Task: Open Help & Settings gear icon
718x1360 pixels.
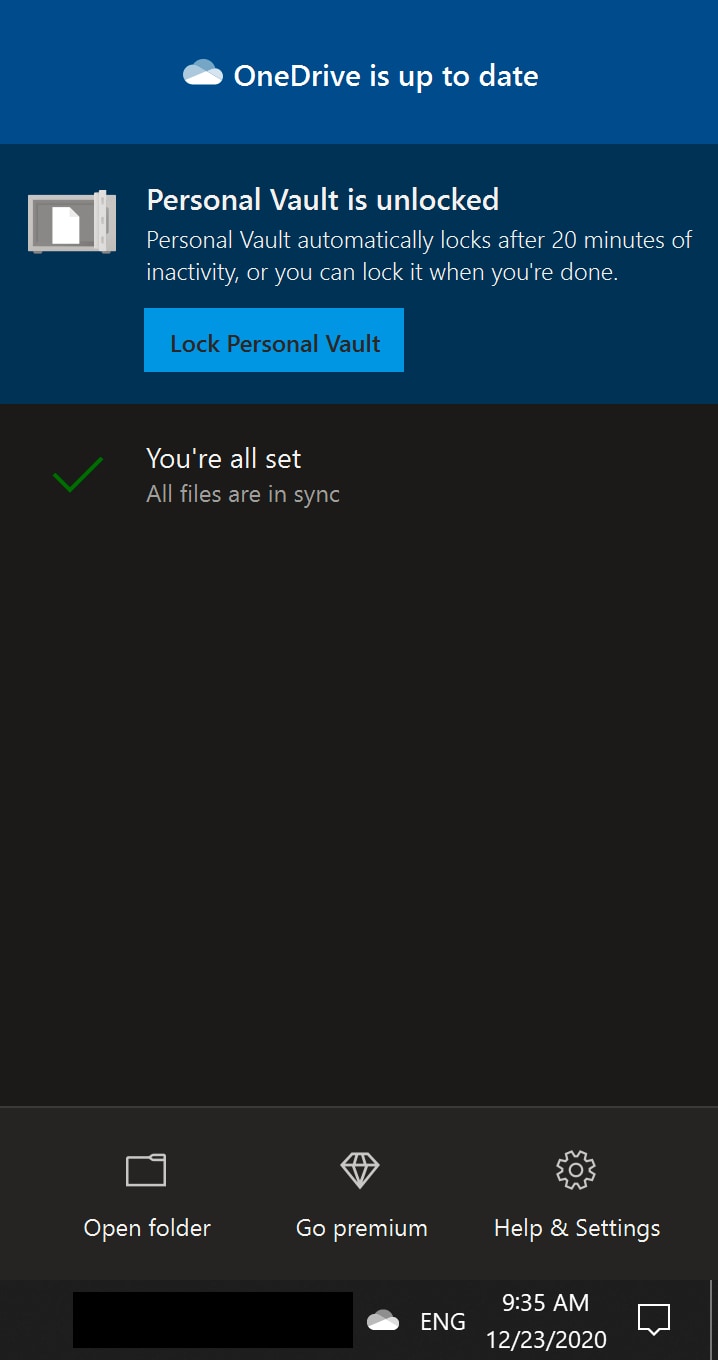Action: (x=576, y=1170)
